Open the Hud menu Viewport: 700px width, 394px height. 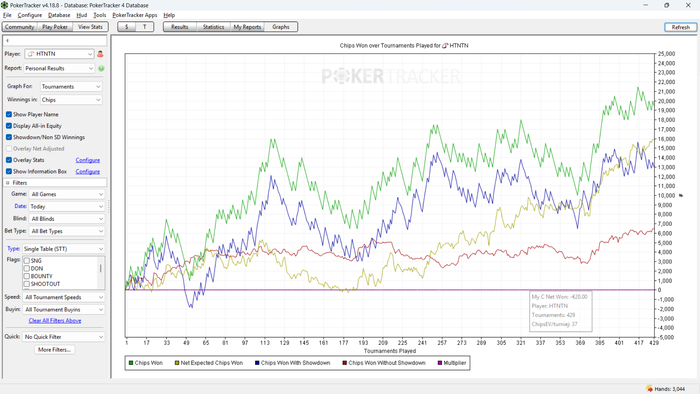[81, 15]
